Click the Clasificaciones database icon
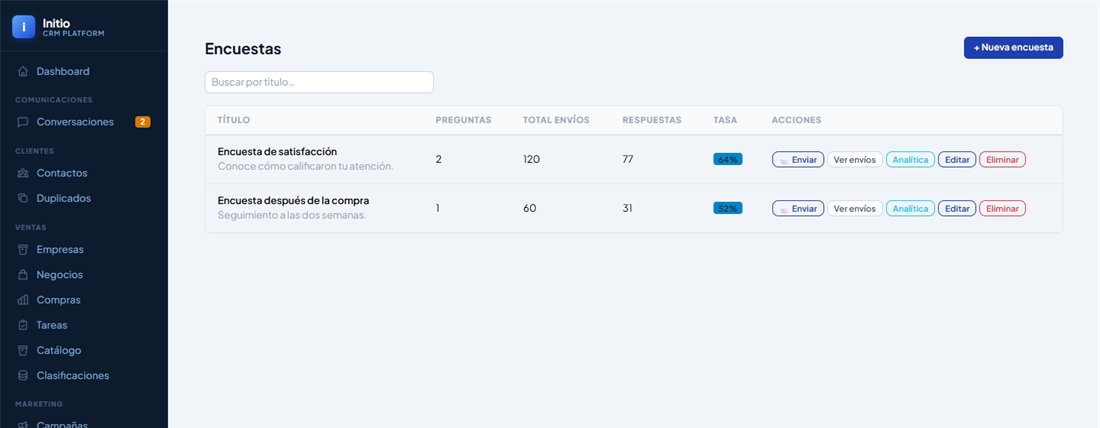 [23, 376]
